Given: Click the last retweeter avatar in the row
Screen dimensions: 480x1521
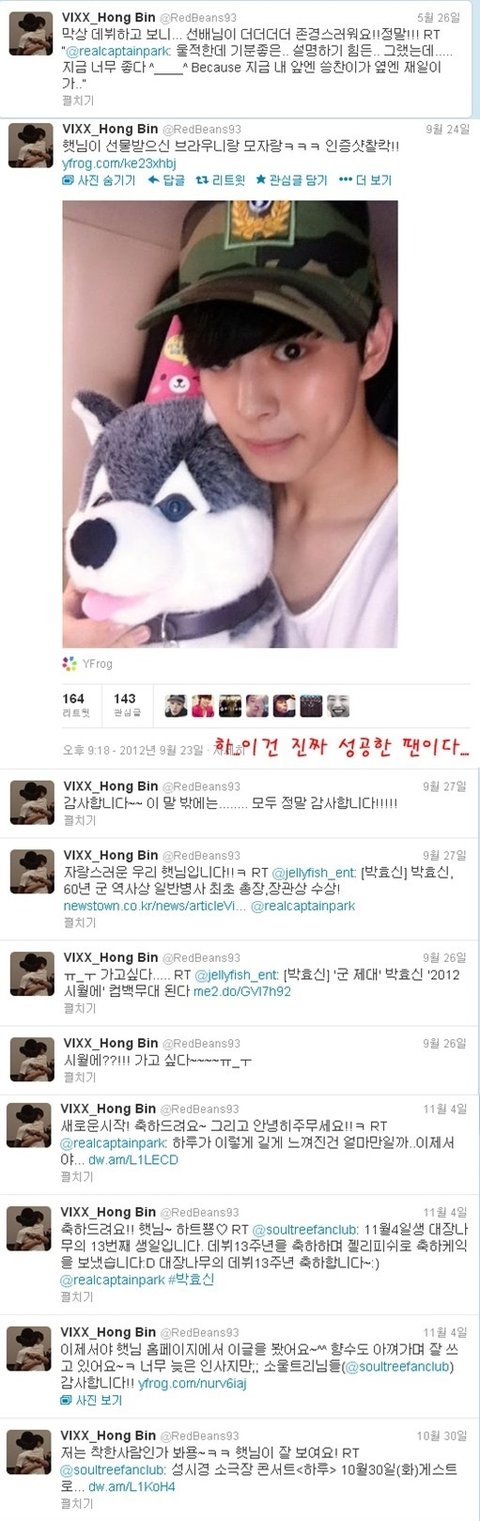Looking at the screenshot, I should (339, 706).
